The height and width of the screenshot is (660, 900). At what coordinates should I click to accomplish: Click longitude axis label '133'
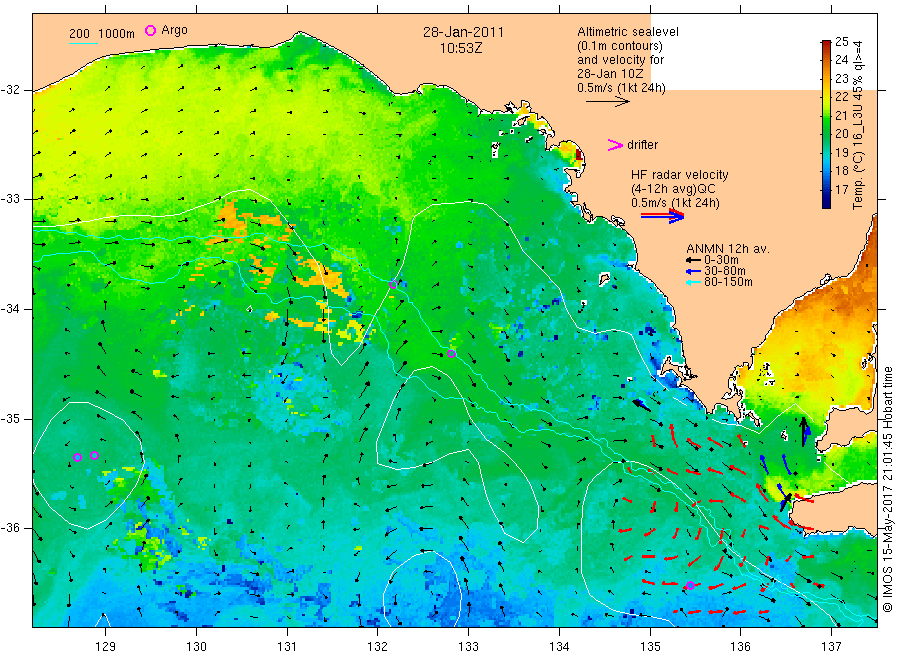468,647
